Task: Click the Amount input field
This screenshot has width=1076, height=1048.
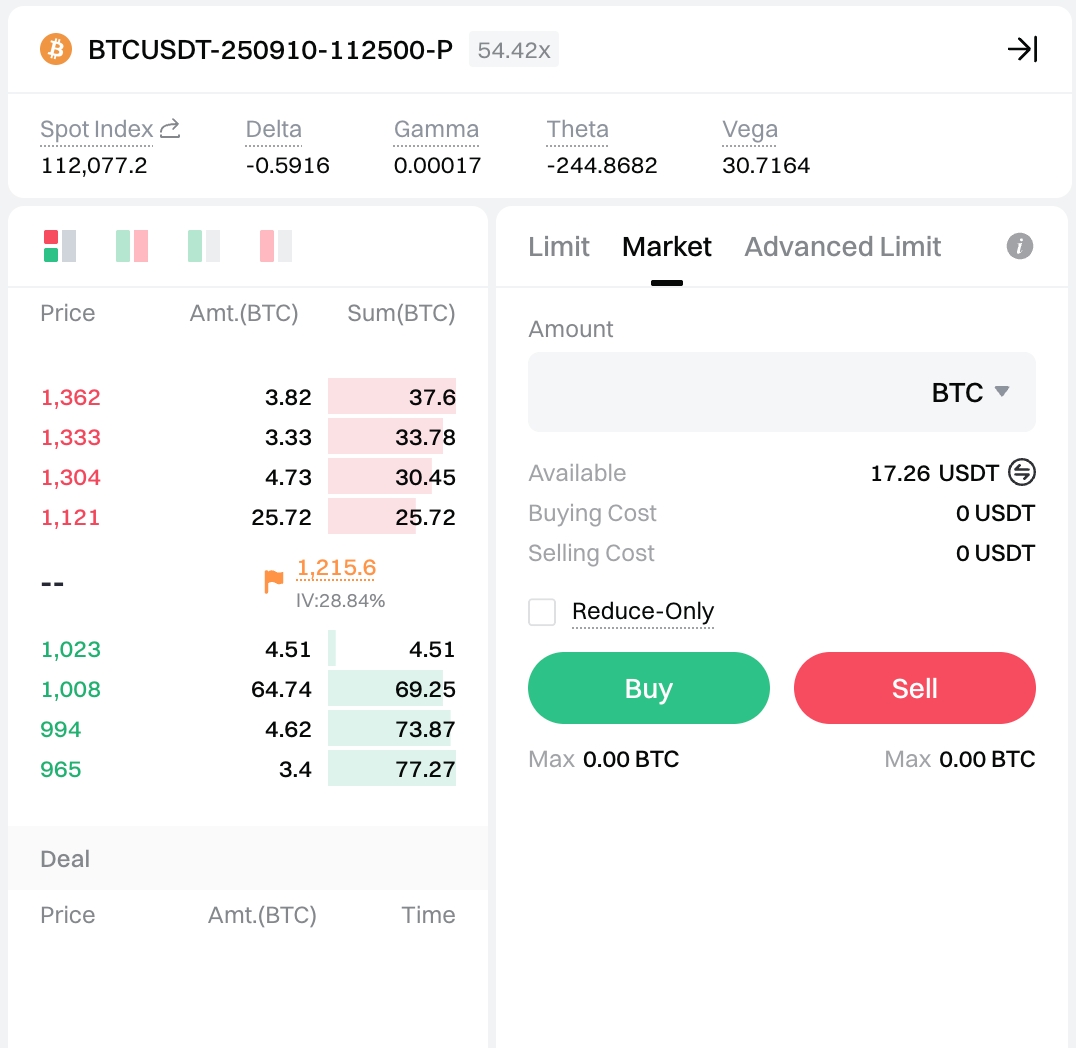Action: pos(720,392)
